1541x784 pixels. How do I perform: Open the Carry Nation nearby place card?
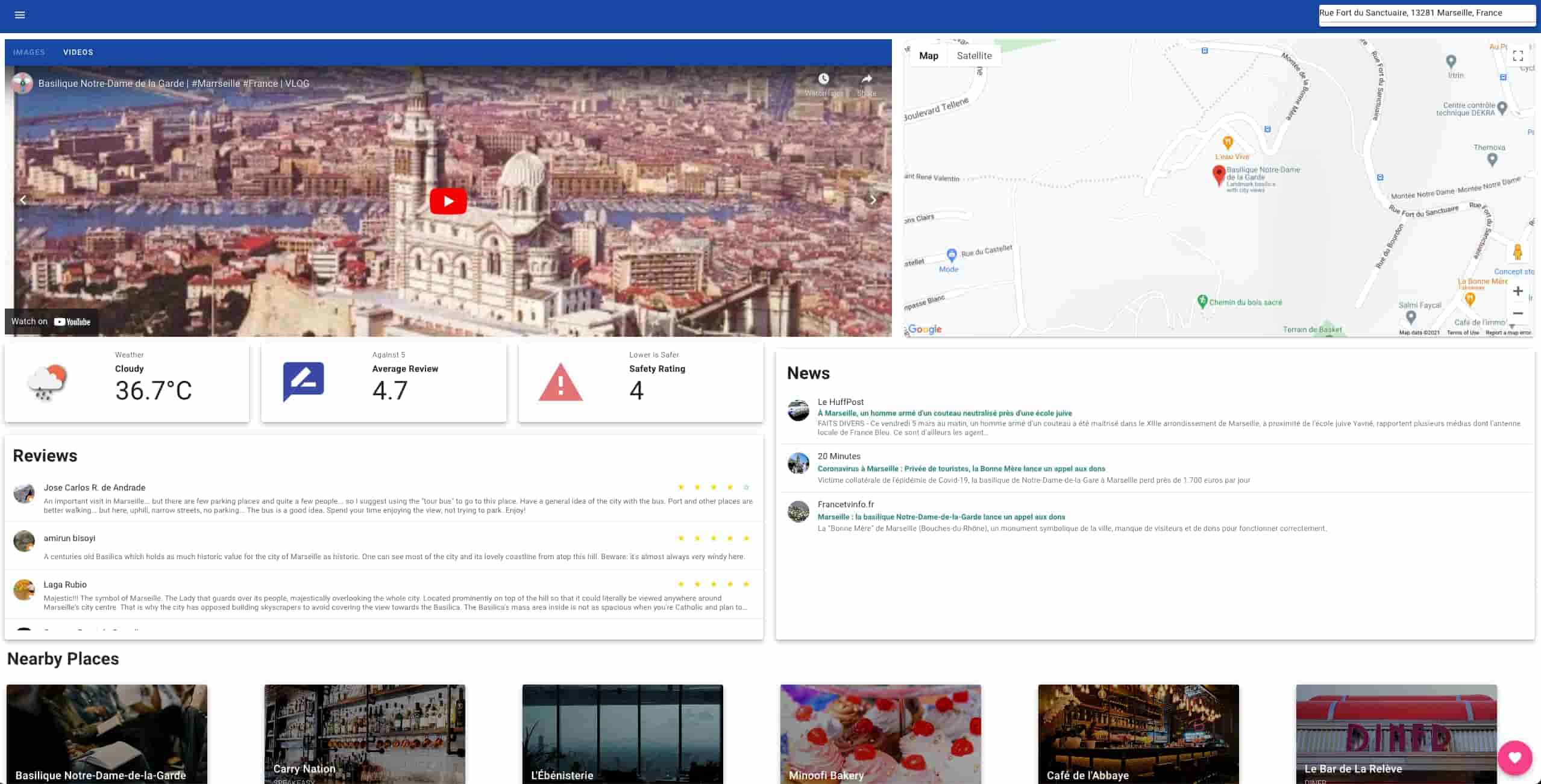coord(365,734)
